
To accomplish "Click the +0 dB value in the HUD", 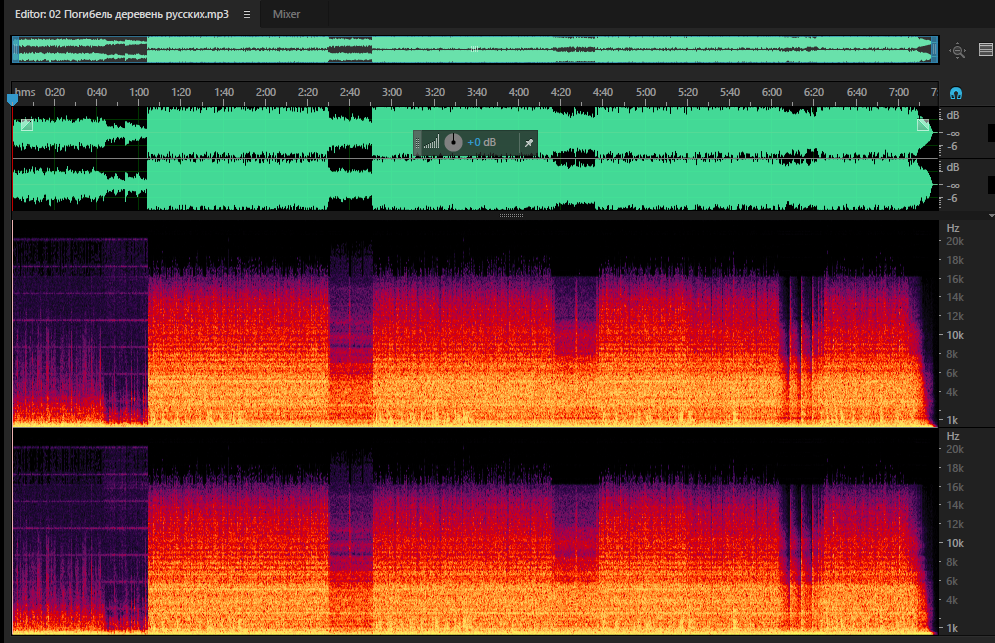I will (x=482, y=142).
